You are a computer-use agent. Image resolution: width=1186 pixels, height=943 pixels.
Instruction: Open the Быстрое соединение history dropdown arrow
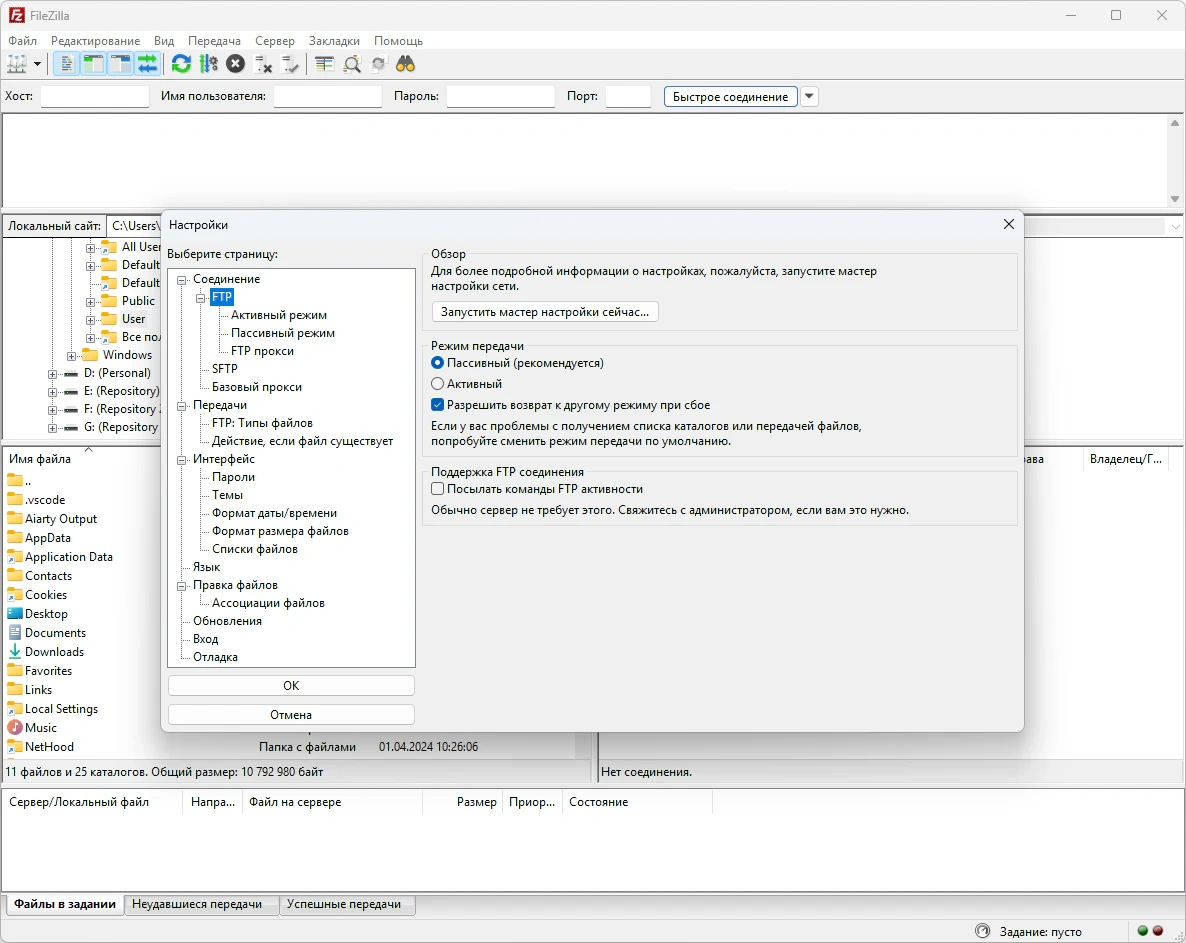[810, 97]
